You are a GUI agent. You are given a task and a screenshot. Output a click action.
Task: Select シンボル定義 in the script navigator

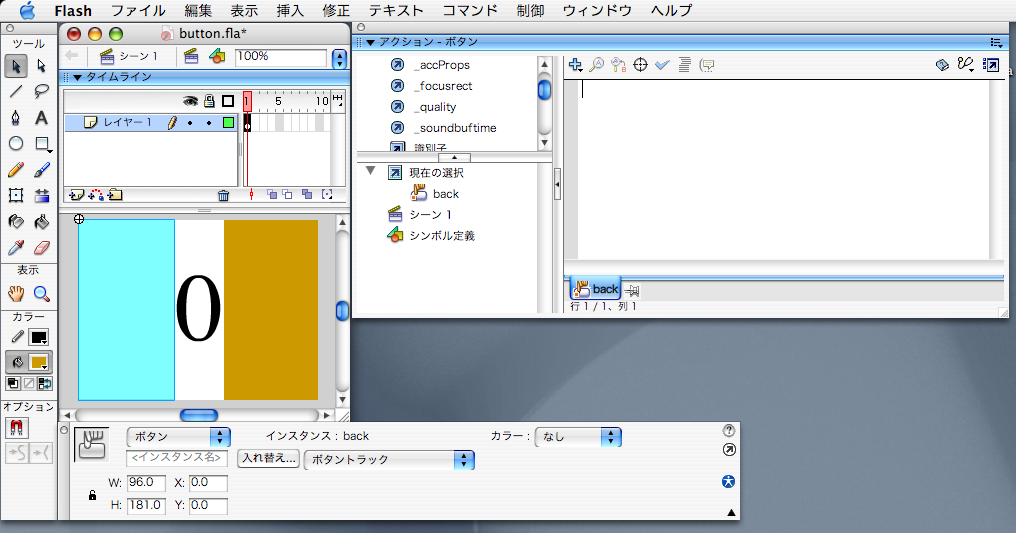point(441,236)
